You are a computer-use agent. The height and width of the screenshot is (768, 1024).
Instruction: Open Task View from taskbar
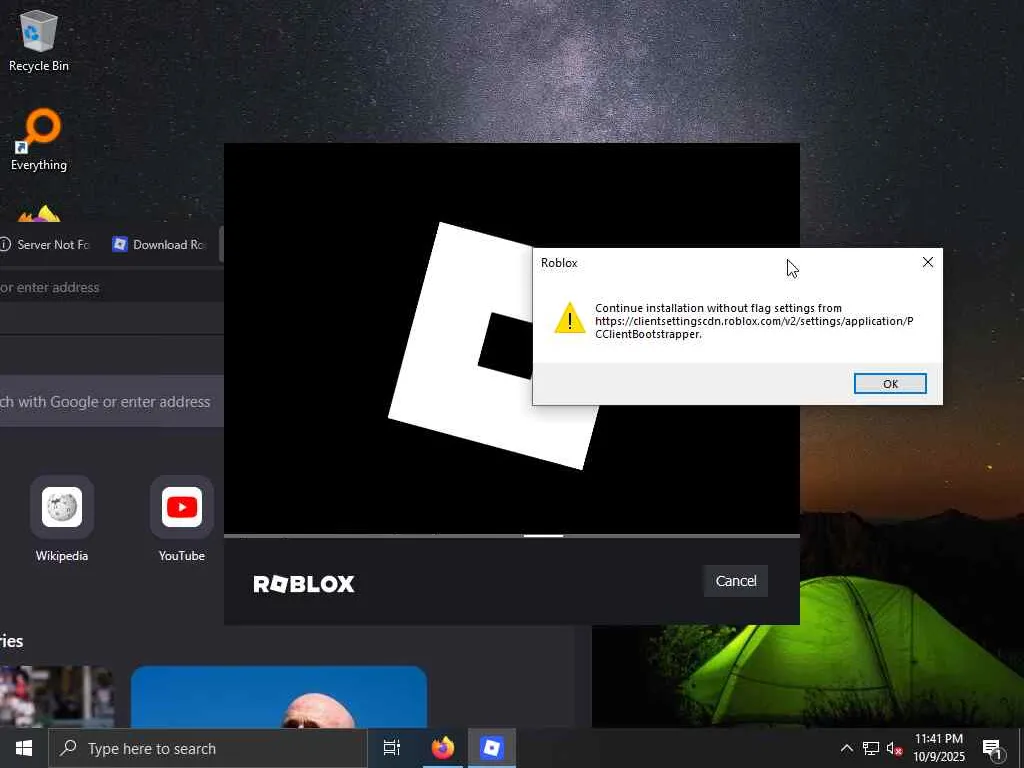click(391, 748)
